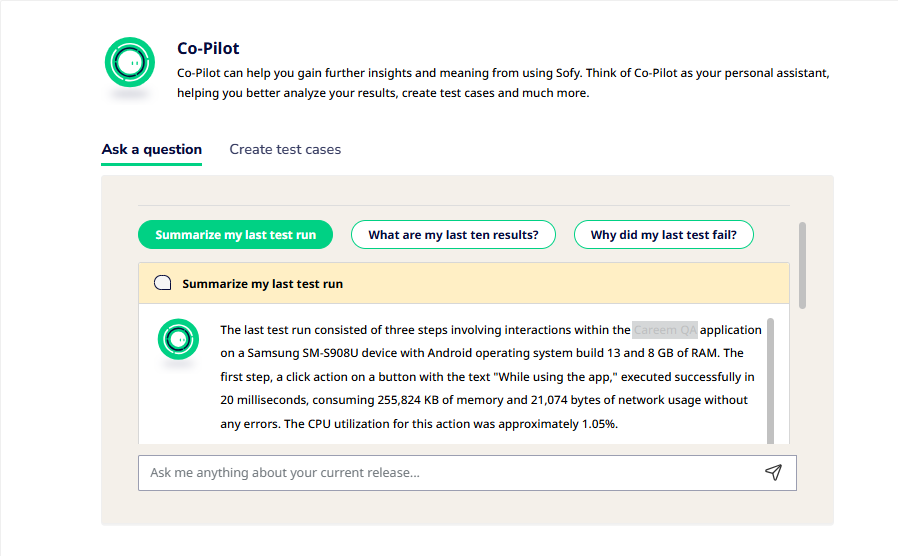Click the Co-Pilot avatar beside the response
Viewport: 898px width, 556px height.
click(x=178, y=339)
